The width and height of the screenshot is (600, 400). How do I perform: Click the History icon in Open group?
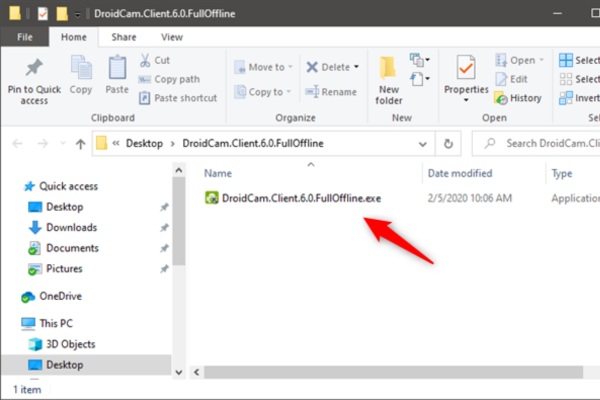pos(501,98)
